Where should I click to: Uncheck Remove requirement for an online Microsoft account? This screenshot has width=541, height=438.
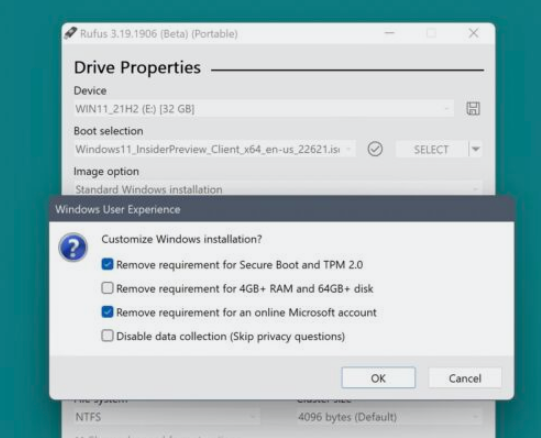click(x=107, y=312)
